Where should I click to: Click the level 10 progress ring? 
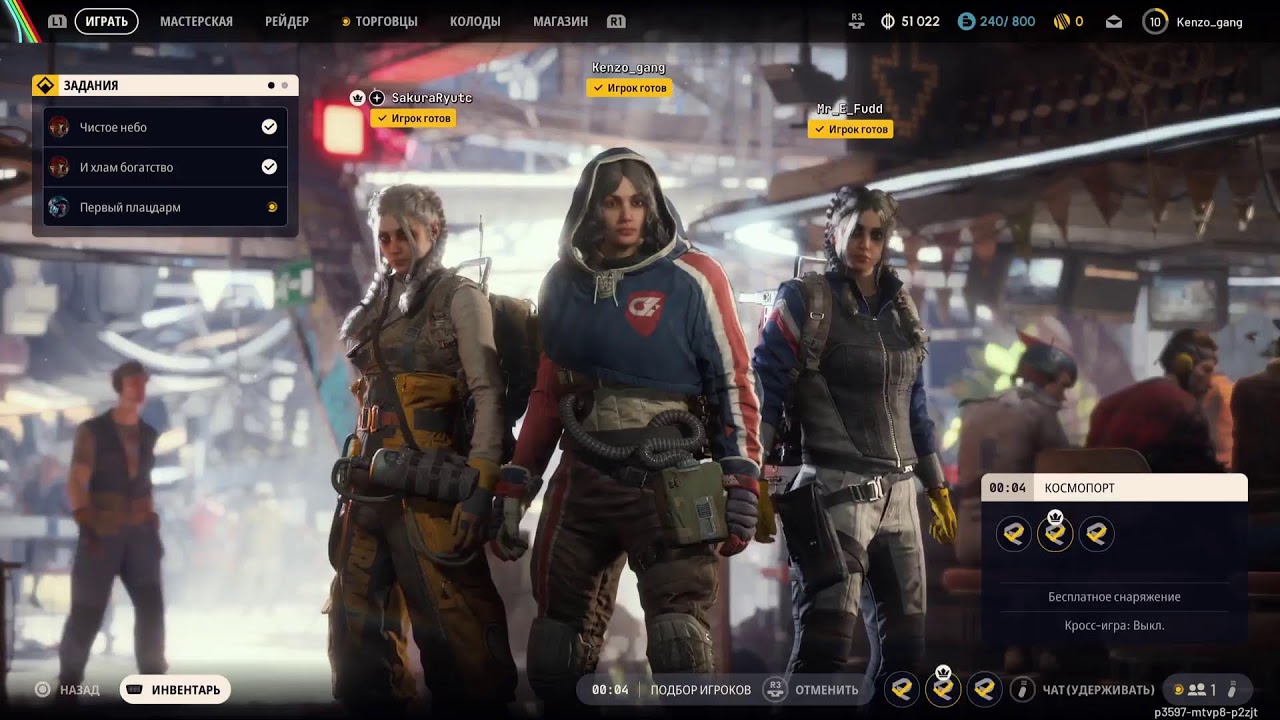1155,21
